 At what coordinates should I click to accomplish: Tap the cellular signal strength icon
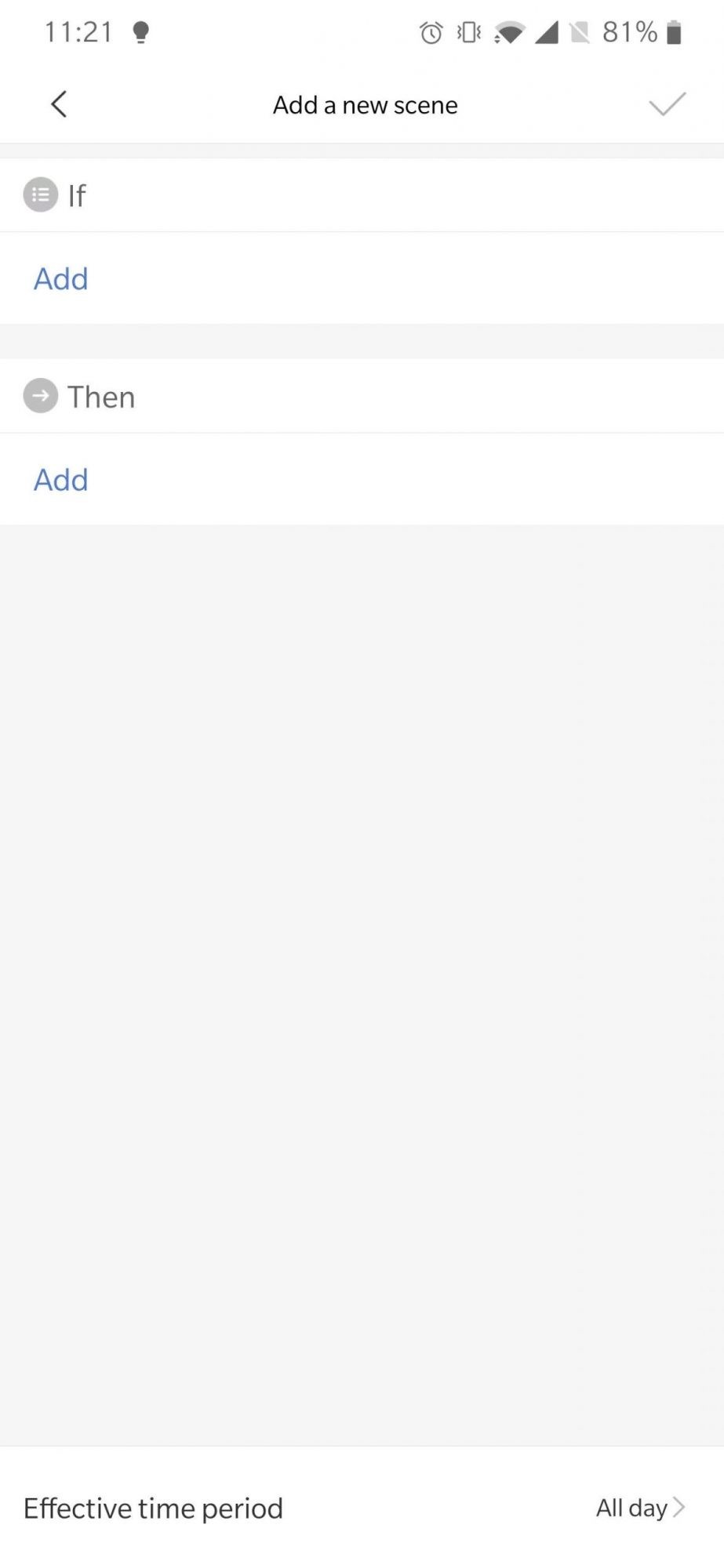[x=546, y=33]
